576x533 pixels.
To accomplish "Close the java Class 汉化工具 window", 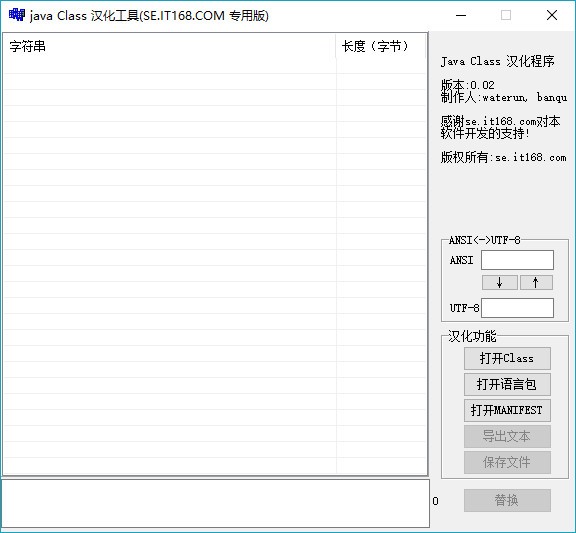I will [552, 15].
